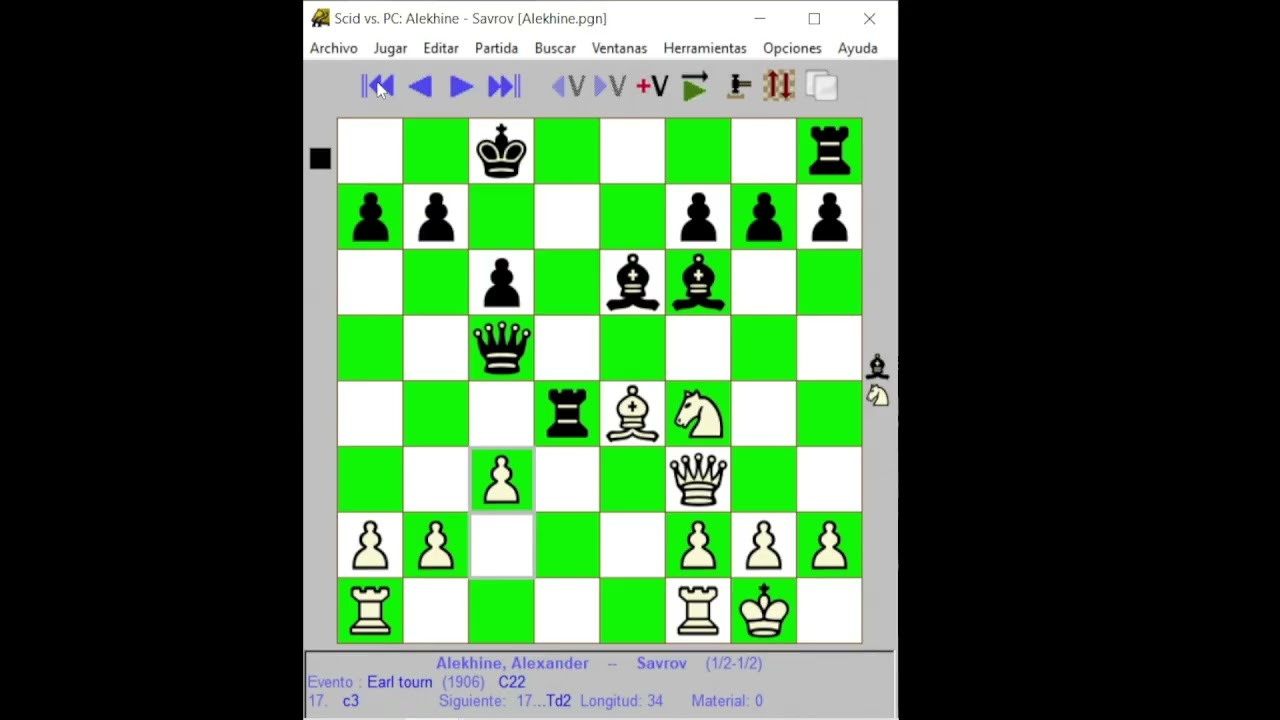The height and width of the screenshot is (720, 1280).
Task: Select the black bishop on e6
Action: click(x=632, y=282)
